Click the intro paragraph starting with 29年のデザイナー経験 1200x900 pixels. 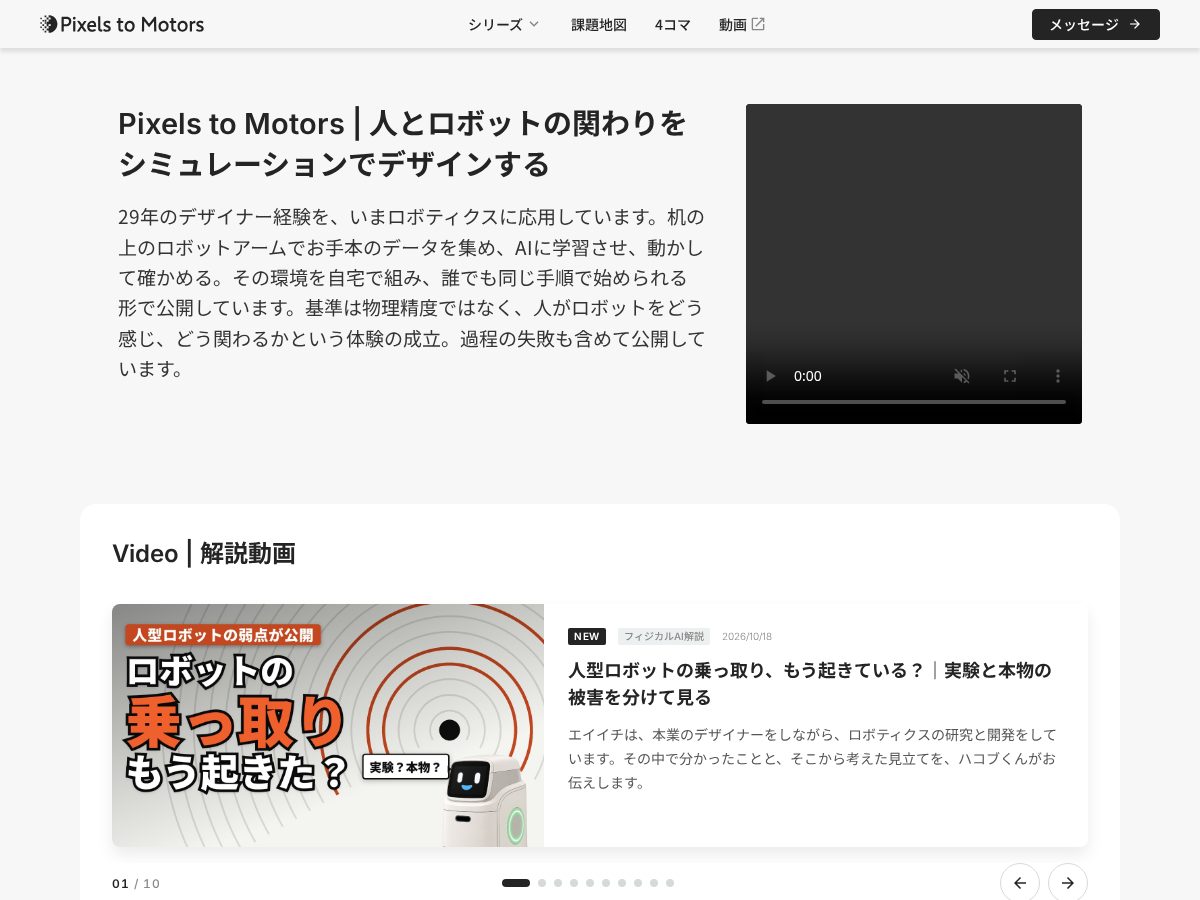coord(411,292)
